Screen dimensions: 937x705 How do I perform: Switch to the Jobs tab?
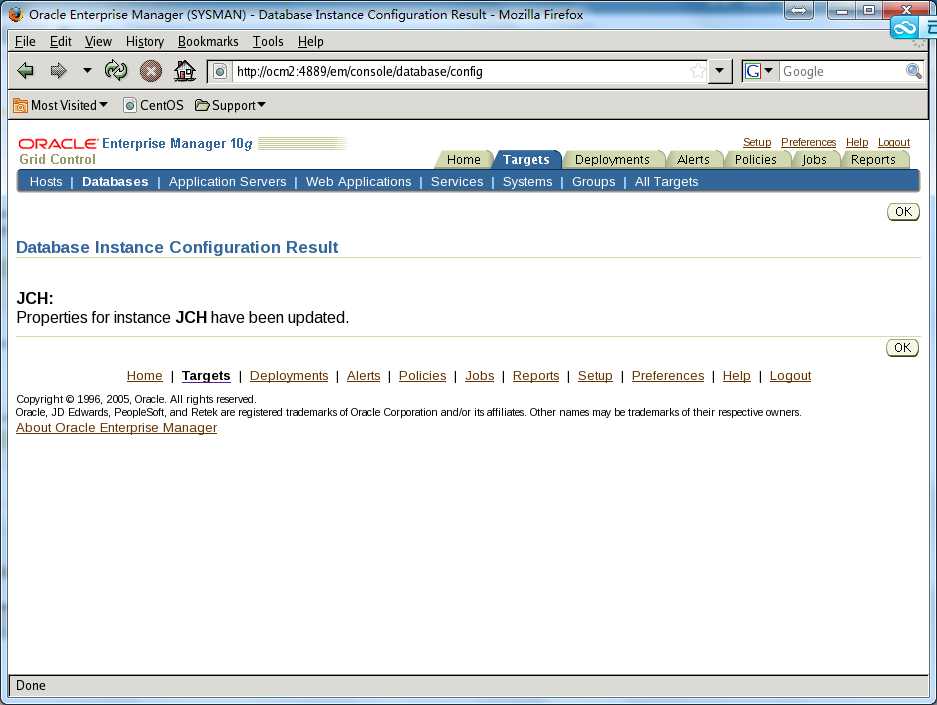(x=814, y=160)
